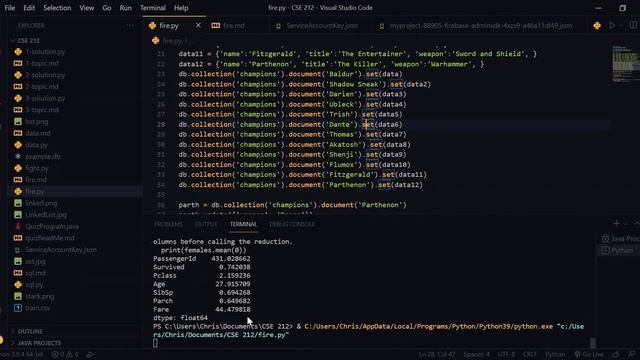Click JSON icon of ServiceAccountKey.json in explorer
This screenshot has height=360, width=640.
[x=18, y=249]
